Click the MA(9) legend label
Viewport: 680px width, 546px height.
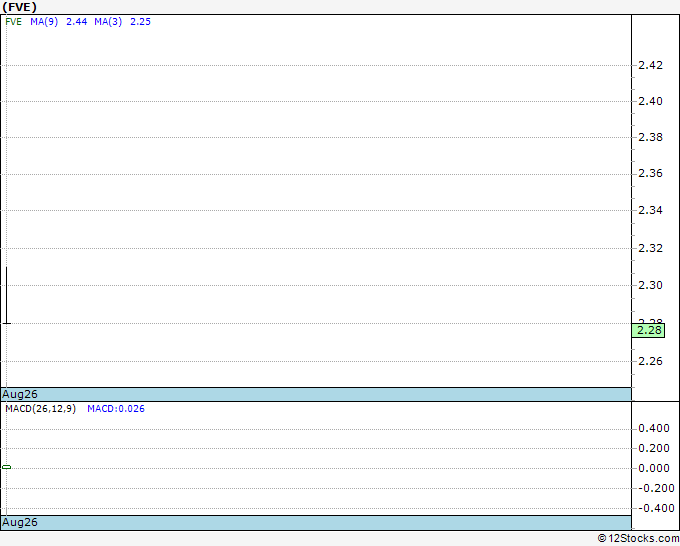[x=44, y=22]
